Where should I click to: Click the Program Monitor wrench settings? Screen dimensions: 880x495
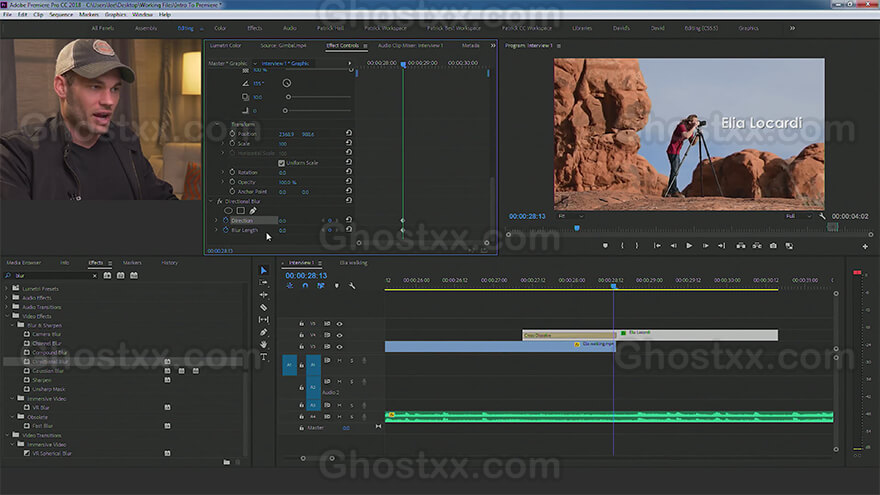(822, 216)
